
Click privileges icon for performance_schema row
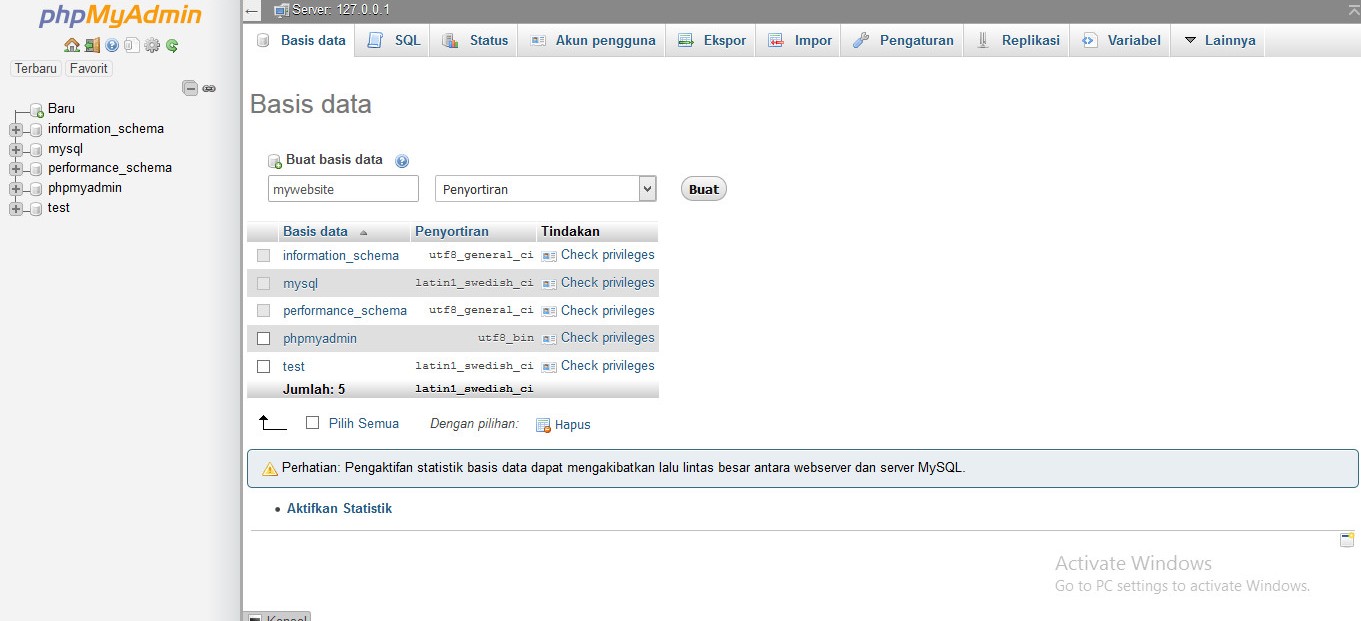click(549, 311)
